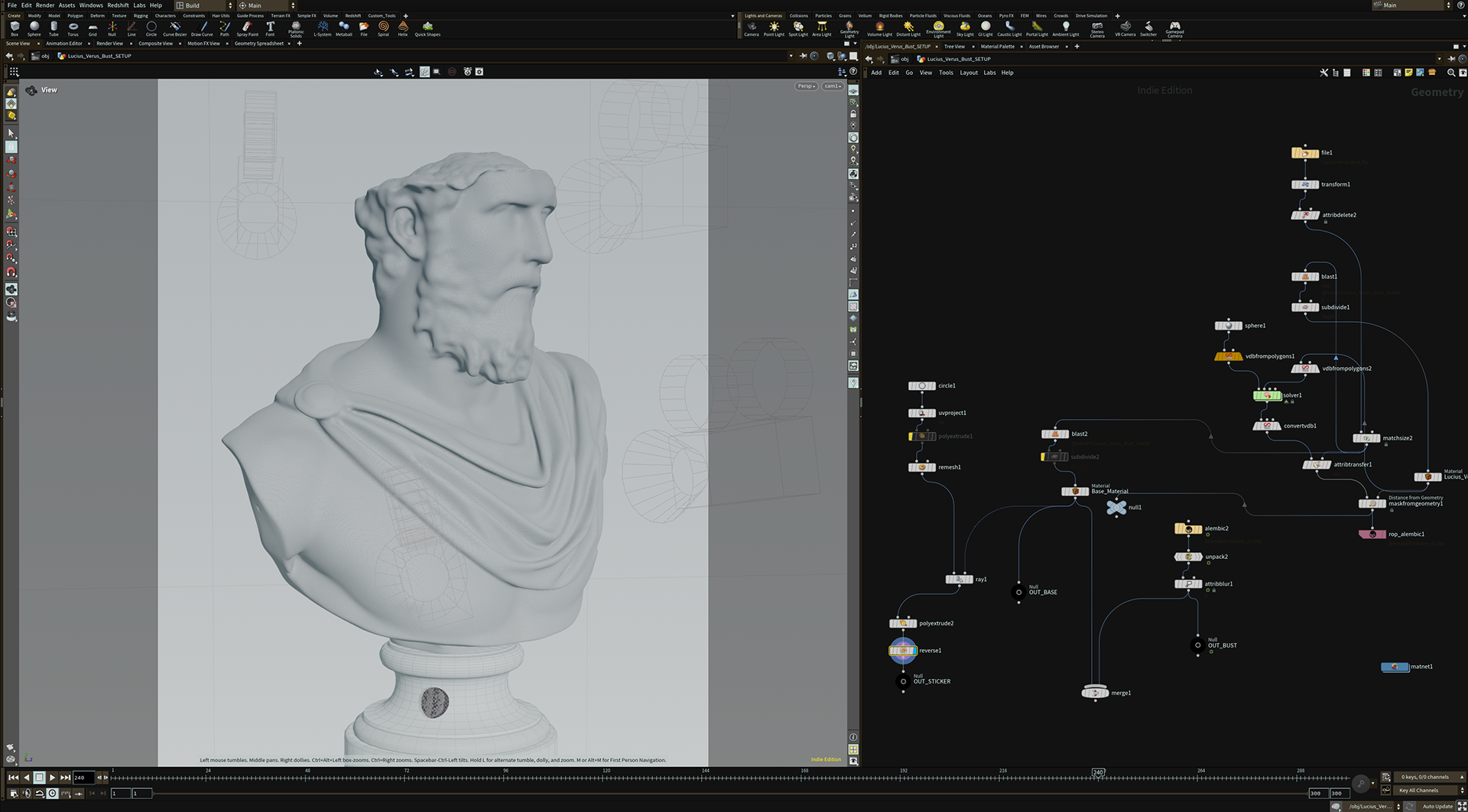The height and width of the screenshot is (812, 1468).
Task: Open the Main take dropdown at top right
Action: coord(1411,5)
